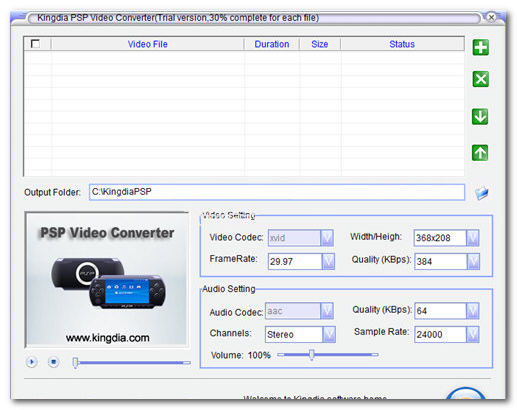Click the Size column header
Image resolution: width=517 pixels, height=410 pixels.
(320, 44)
